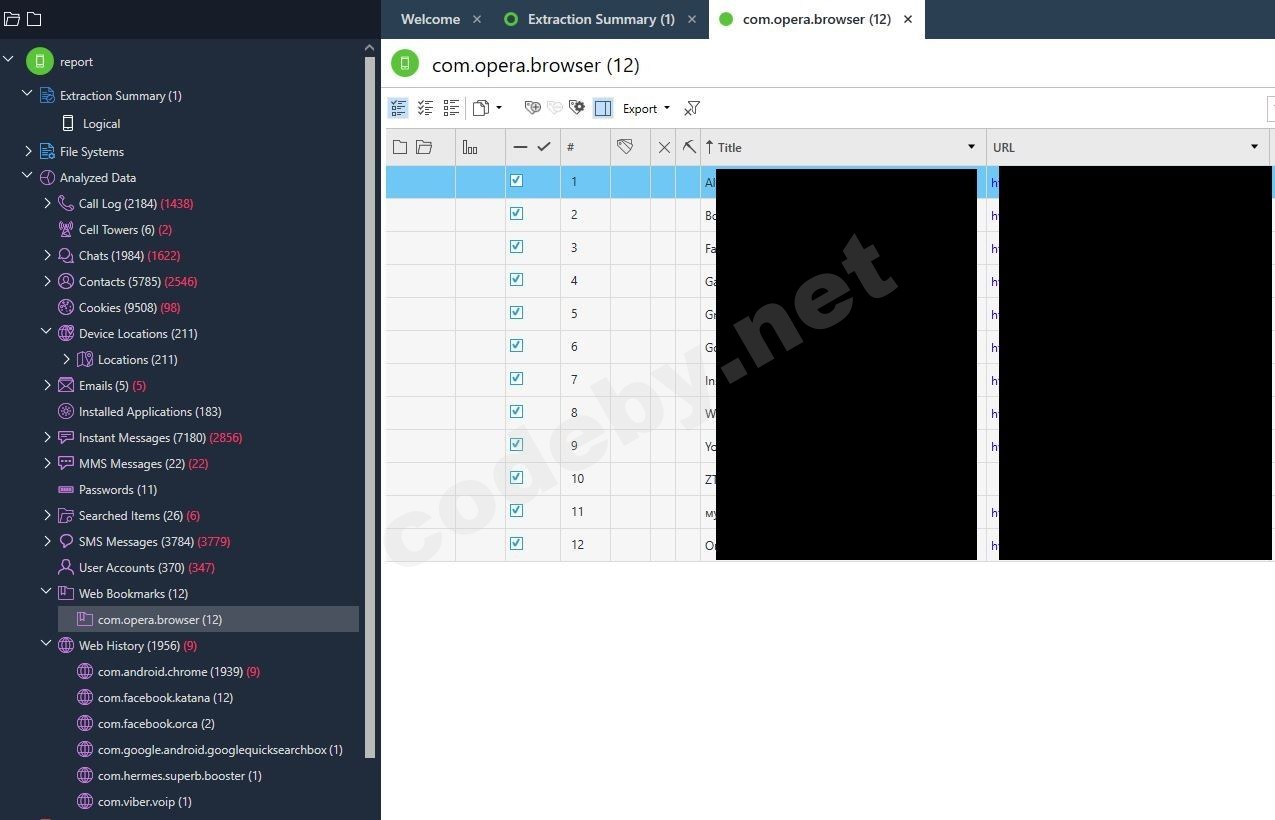Open User Accounts (370) in the tree
The height and width of the screenshot is (820, 1275).
[x=132, y=568]
